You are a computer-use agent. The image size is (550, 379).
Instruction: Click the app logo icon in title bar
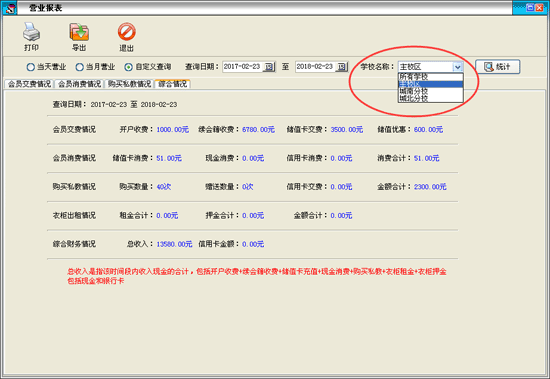9,8
